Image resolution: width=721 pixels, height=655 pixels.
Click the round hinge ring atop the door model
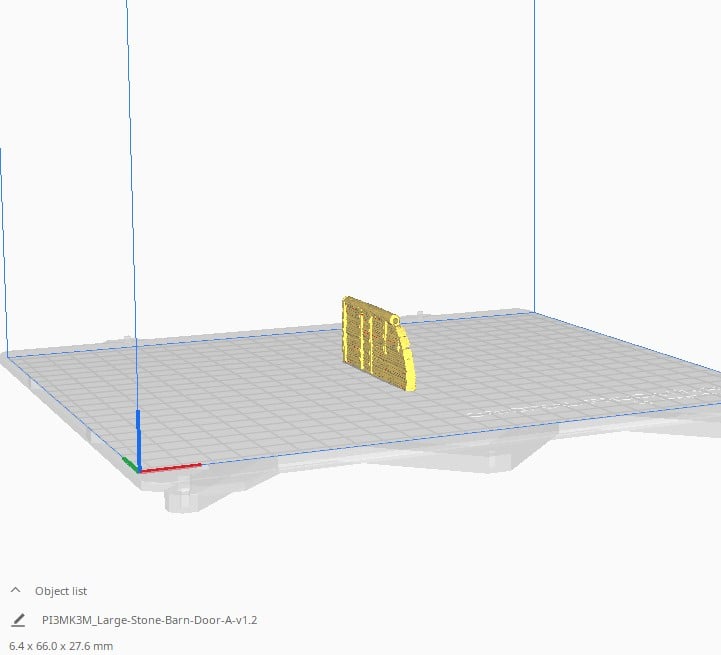pyautogui.click(x=395, y=319)
